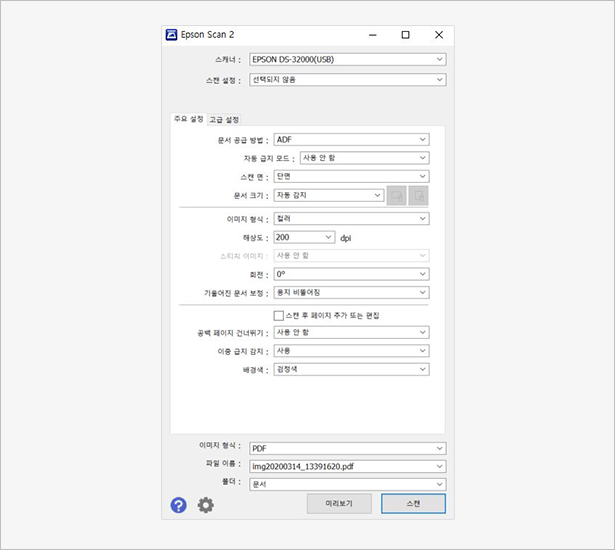Image resolution: width=615 pixels, height=550 pixels.
Task: Click the Epson Scan 2 title bar icon
Action: (x=171, y=35)
